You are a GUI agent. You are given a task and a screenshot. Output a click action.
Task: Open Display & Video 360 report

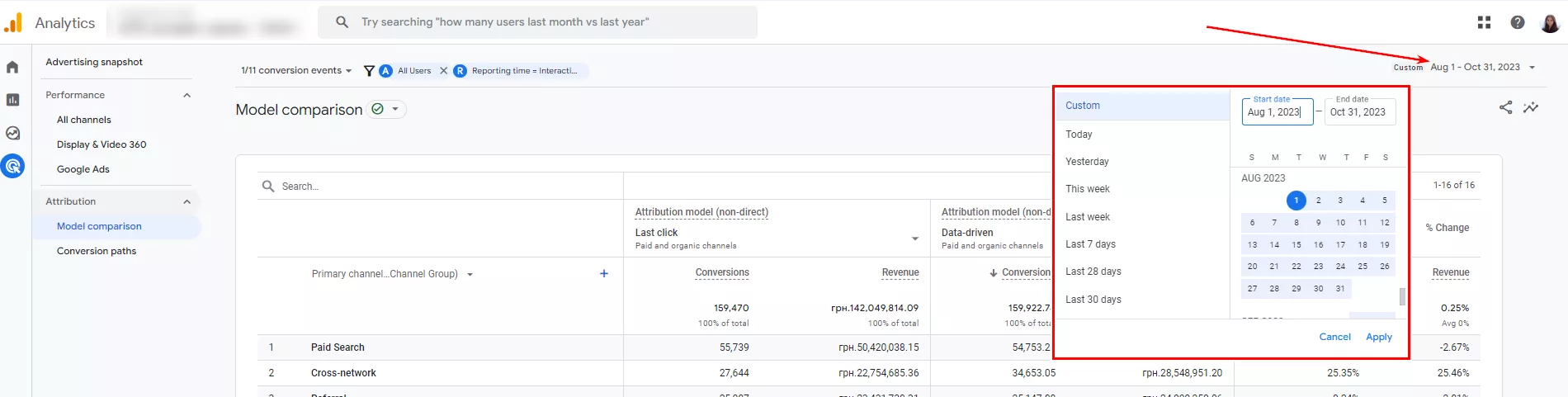pyautogui.click(x=102, y=144)
